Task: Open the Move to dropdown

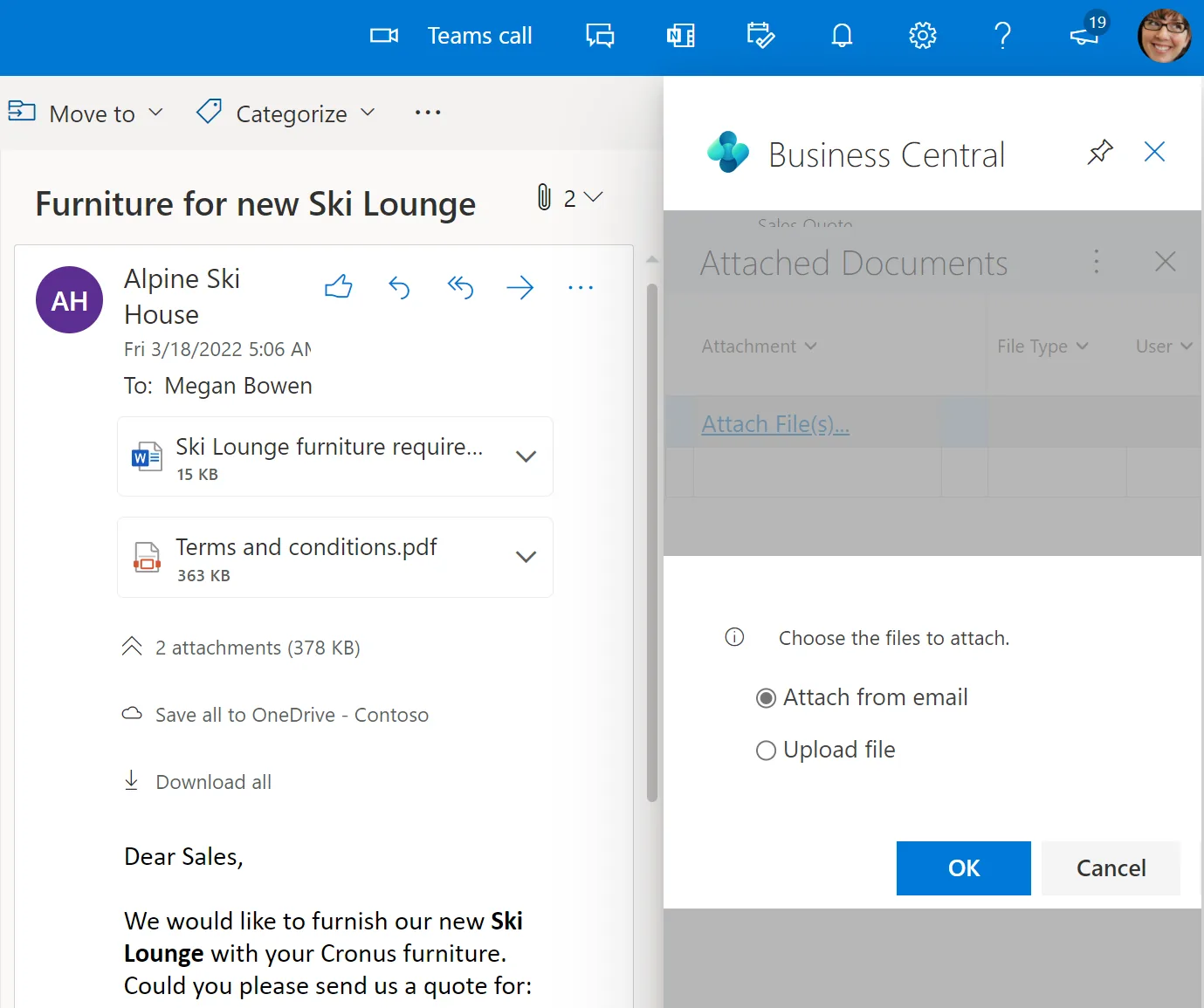Action: pos(156,113)
